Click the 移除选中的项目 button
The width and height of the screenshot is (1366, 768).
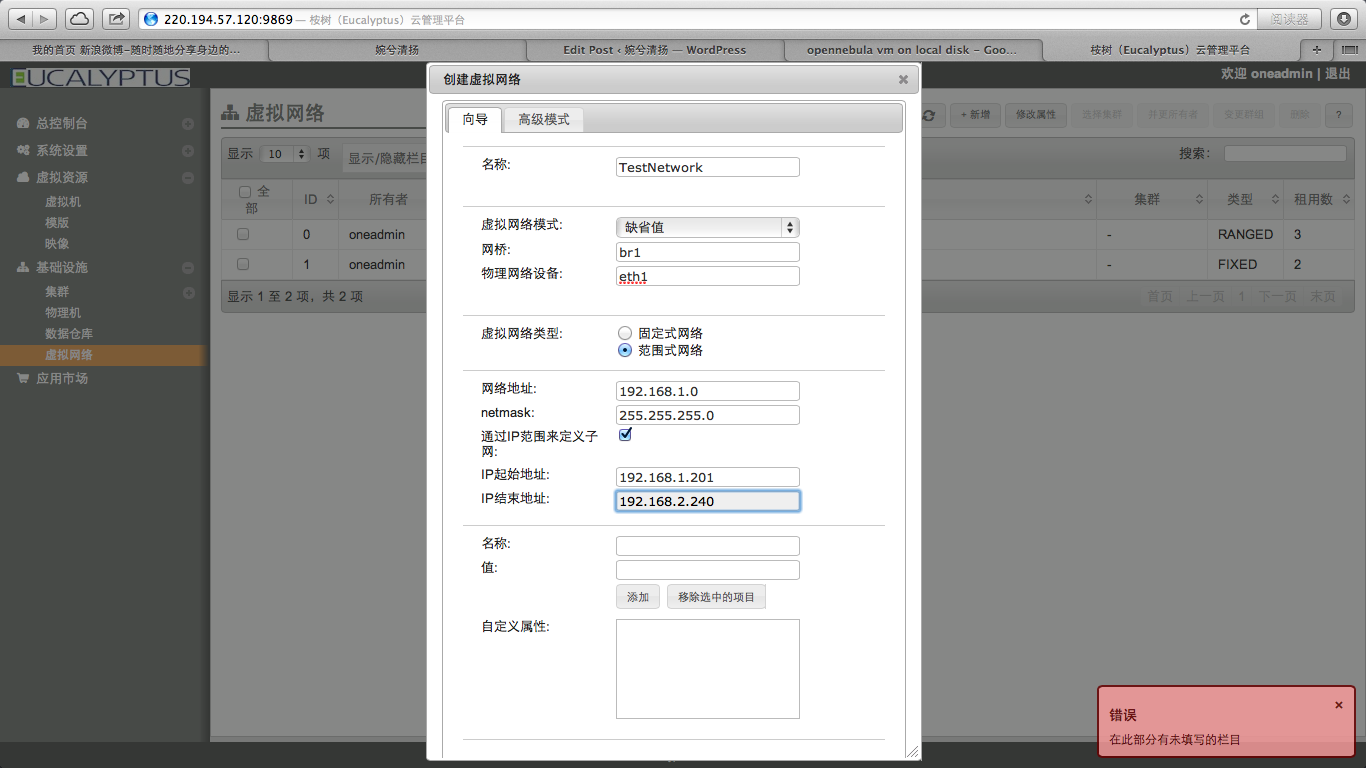716,597
